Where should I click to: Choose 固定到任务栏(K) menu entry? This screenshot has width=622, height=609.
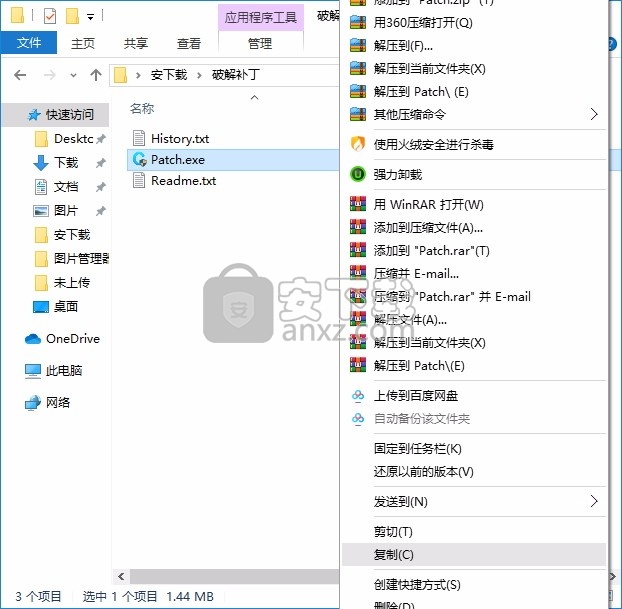click(473, 448)
